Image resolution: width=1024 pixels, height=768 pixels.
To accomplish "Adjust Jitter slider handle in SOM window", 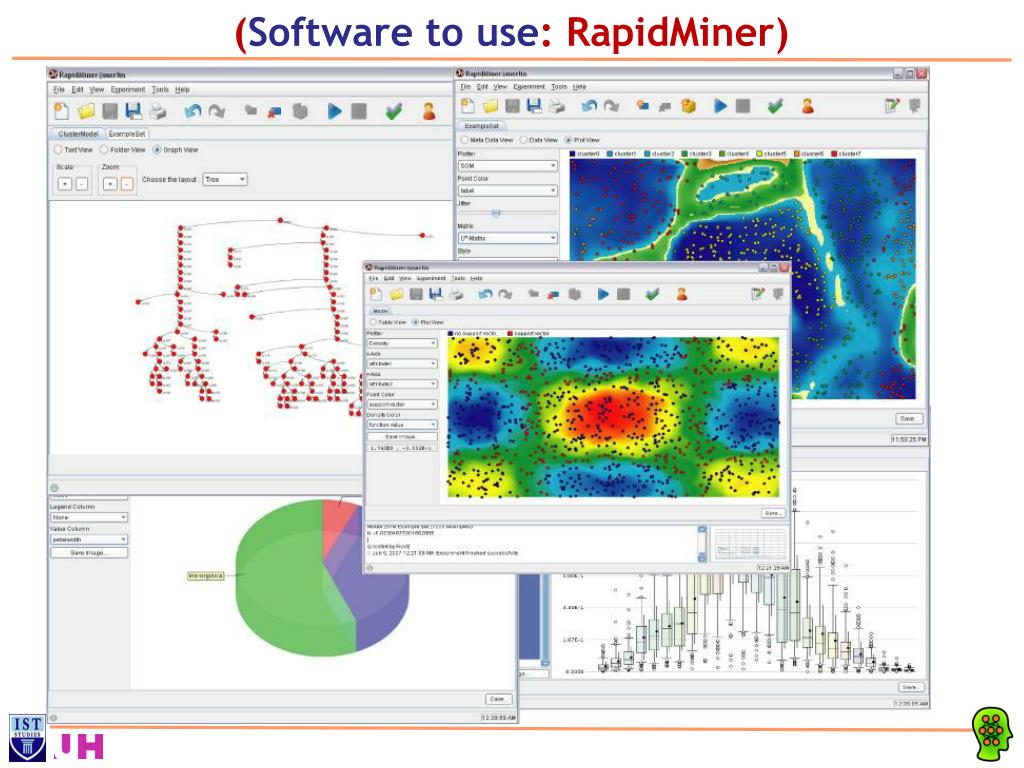I will [496, 214].
